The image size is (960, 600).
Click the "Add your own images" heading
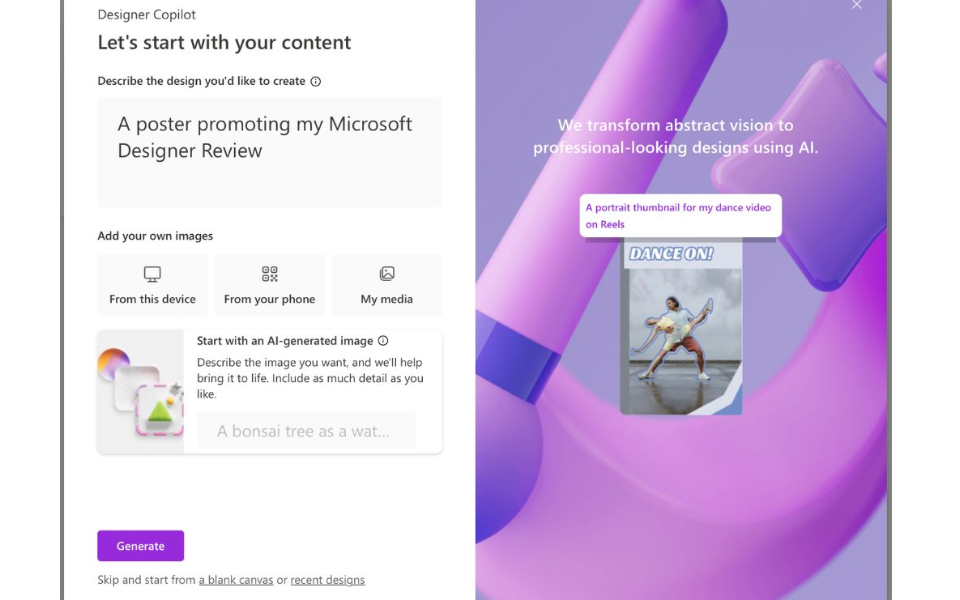[154, 236]
